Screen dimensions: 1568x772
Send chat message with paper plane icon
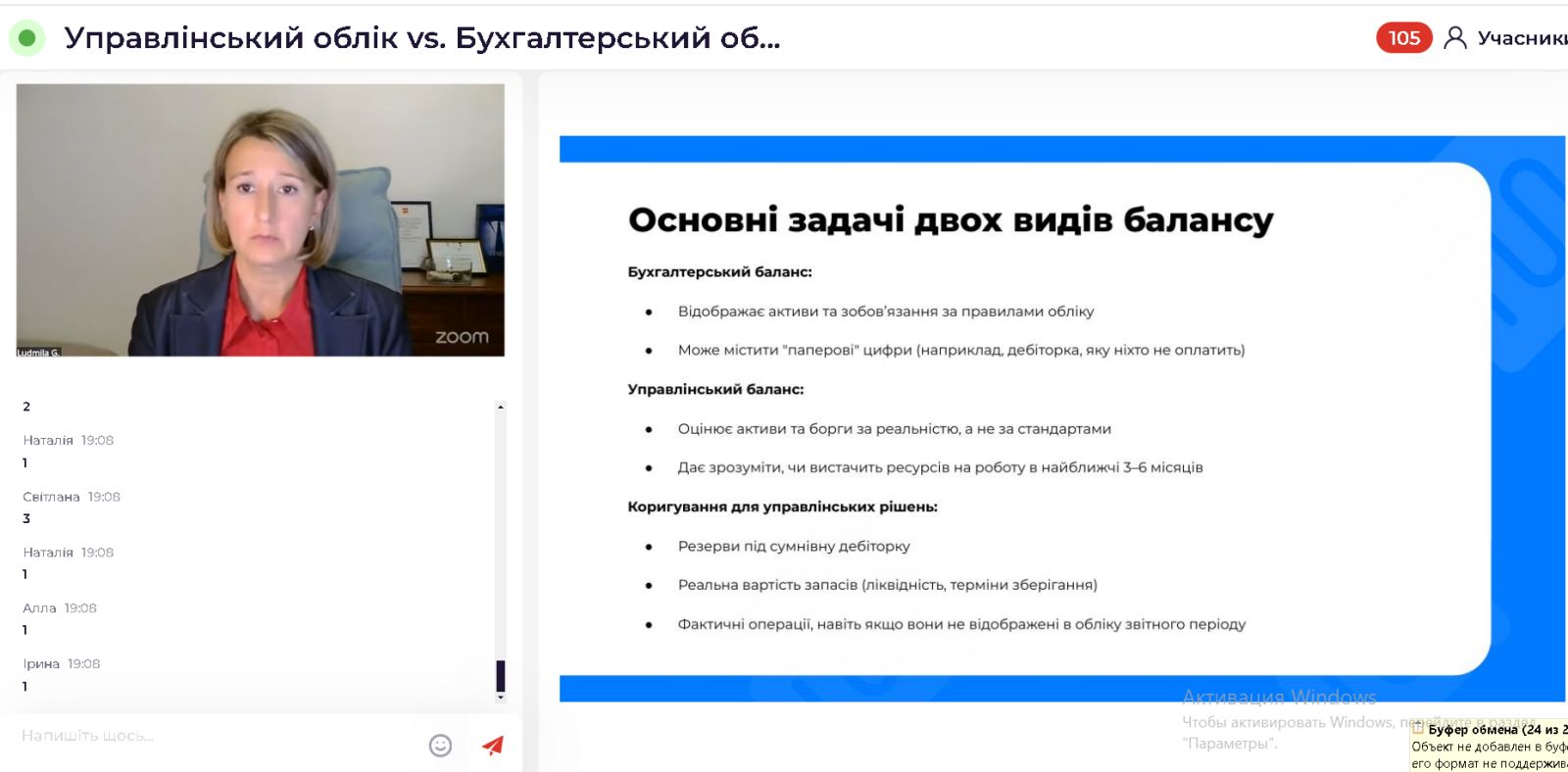493,746
